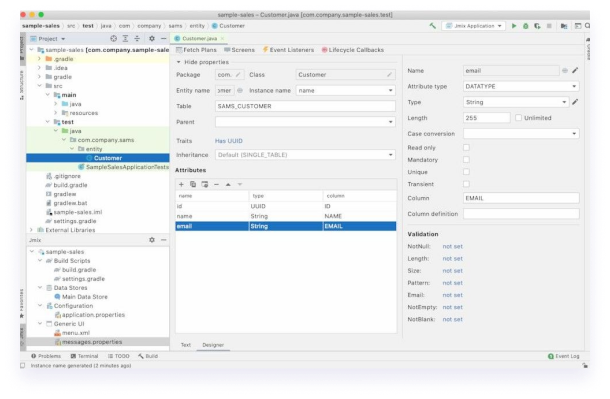Toggle the Mandatory checkbox

tap(466, 159)
